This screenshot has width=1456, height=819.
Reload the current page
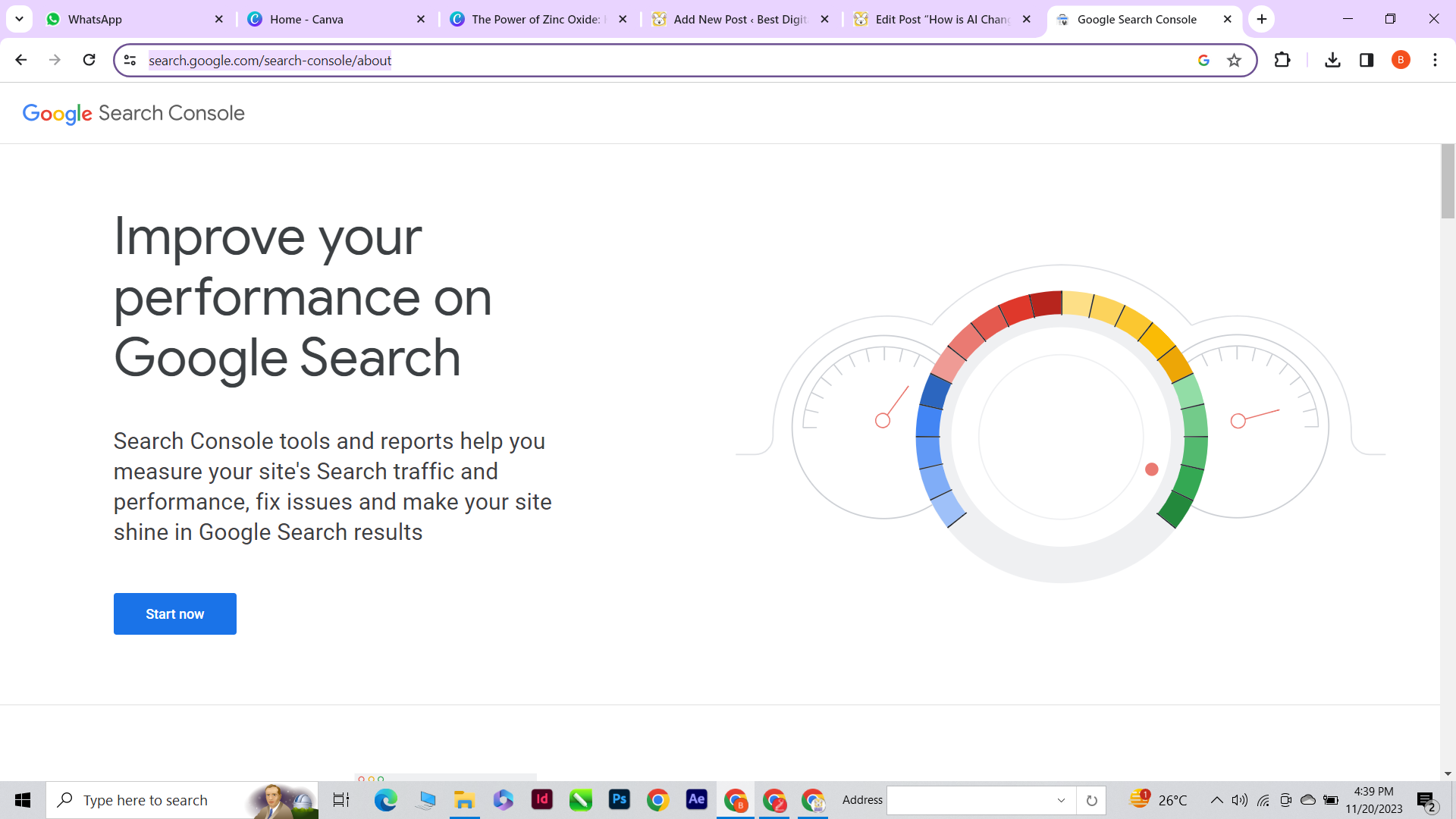pos(89,60)
